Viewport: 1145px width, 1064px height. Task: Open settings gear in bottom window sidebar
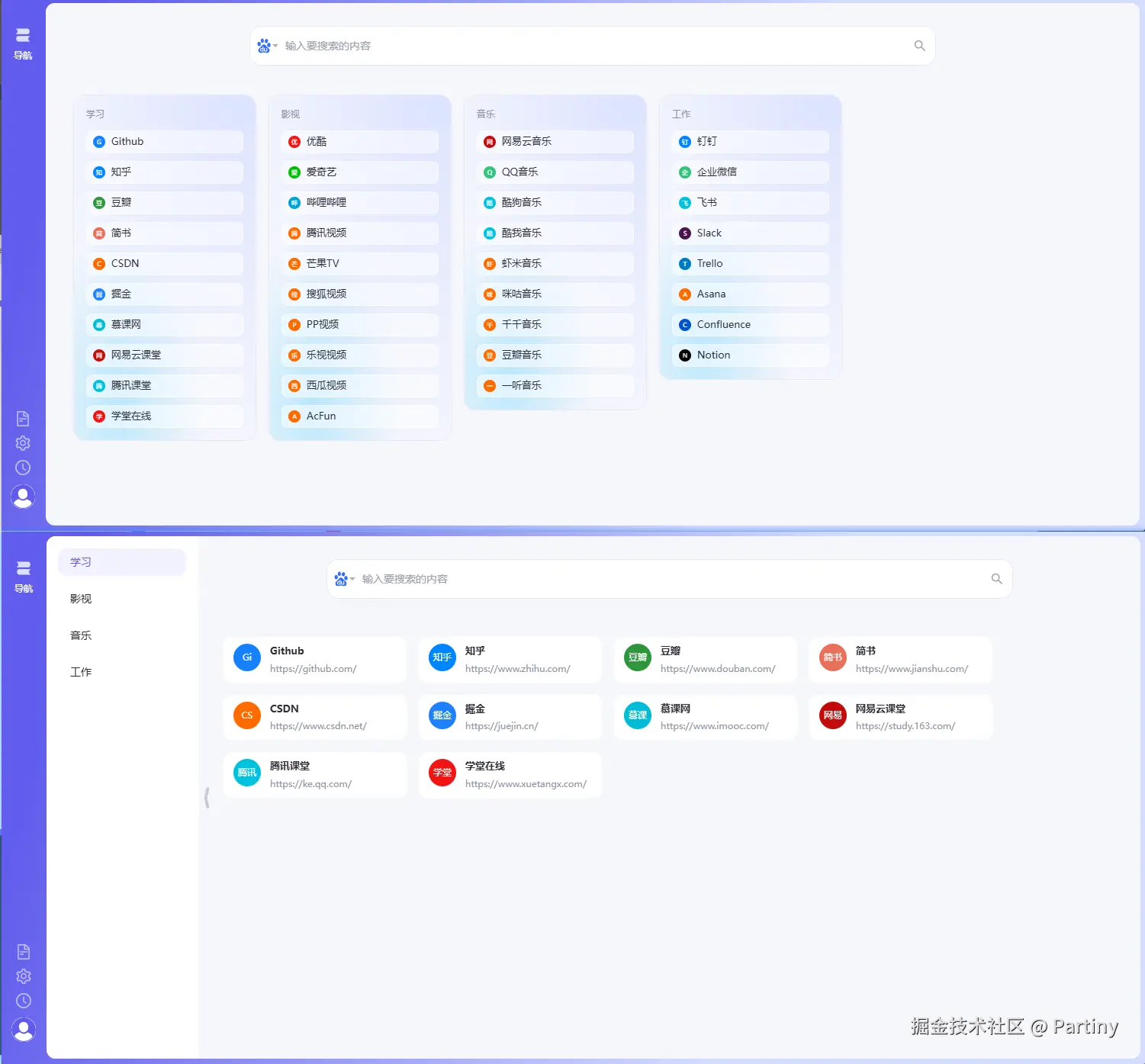tap(24, 976)
